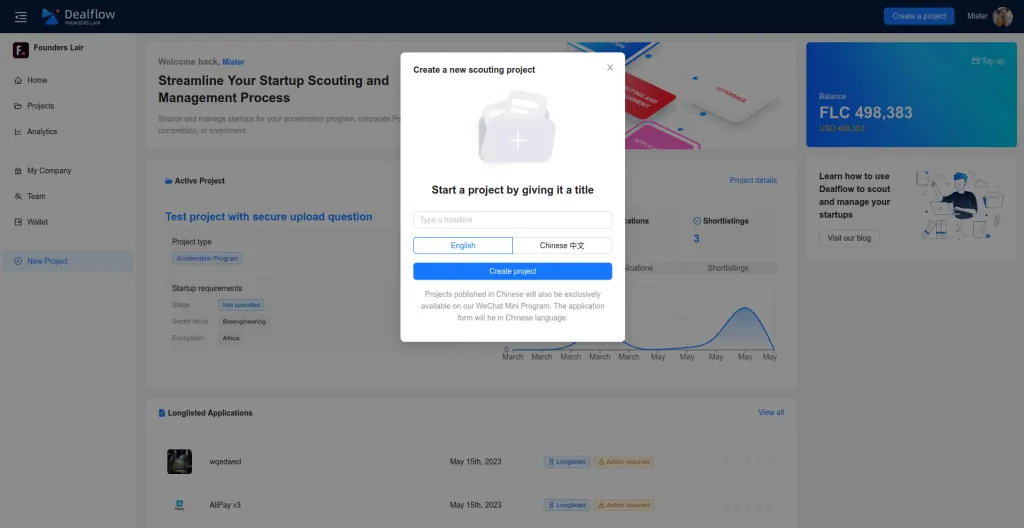Open the wqedwed application row

click(x=471, y=461)
